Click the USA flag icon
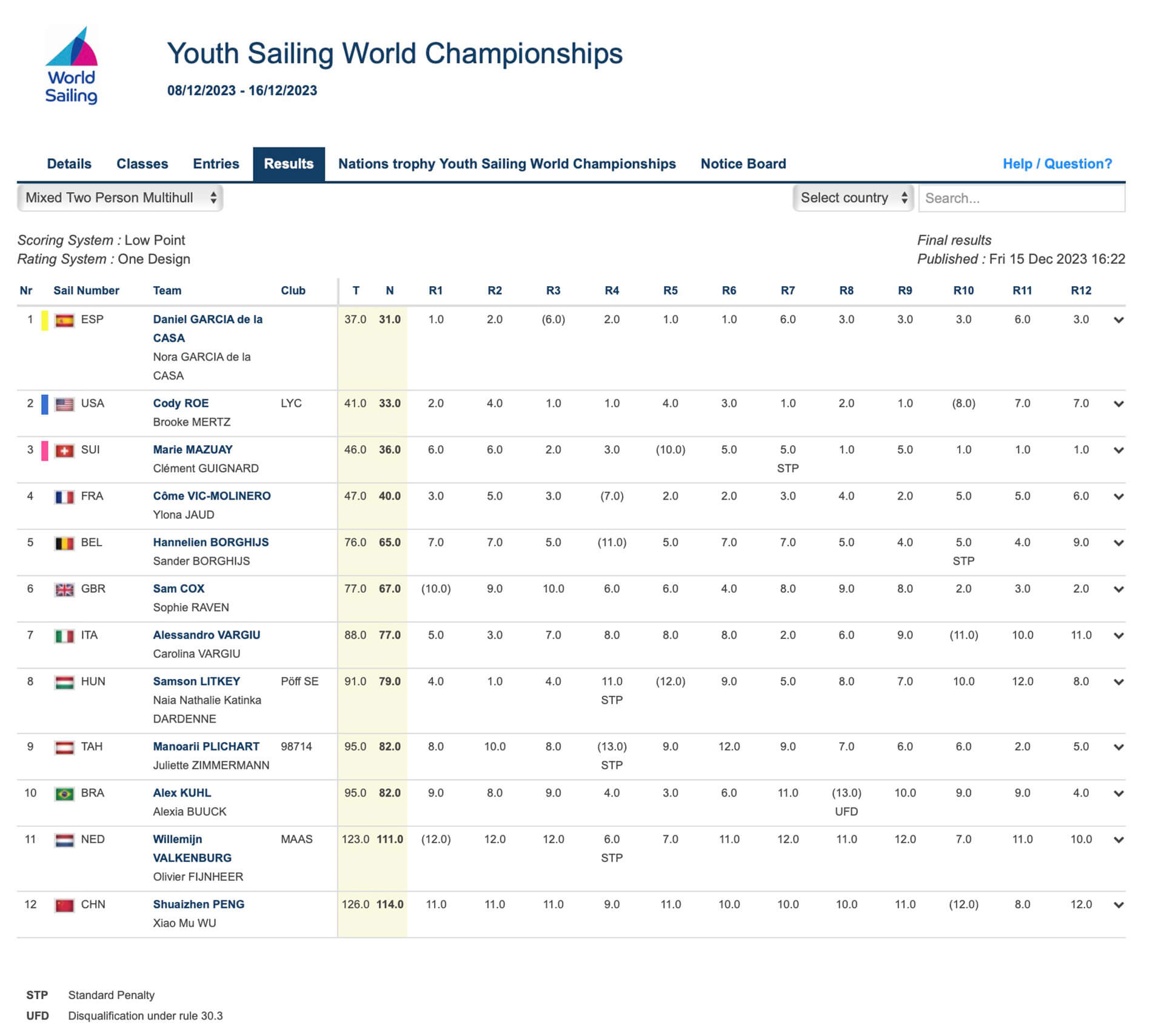The width and height of the screenshot is (1164, 1036). point(64,404)
